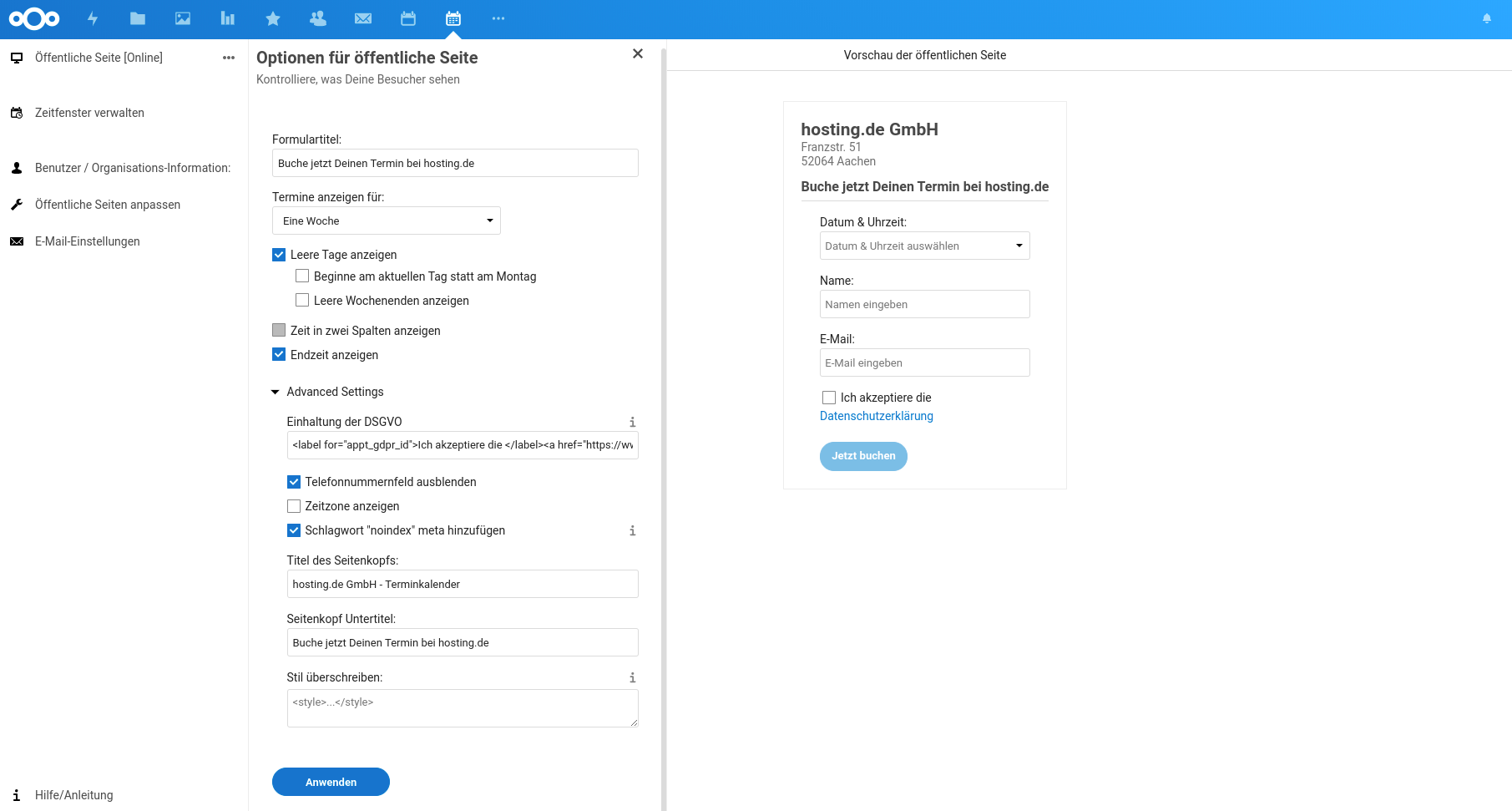Image resolution: width=1512 pixels, height=811 pixels.
Task: Open the bar chart app icon
Action: (228, 18)
